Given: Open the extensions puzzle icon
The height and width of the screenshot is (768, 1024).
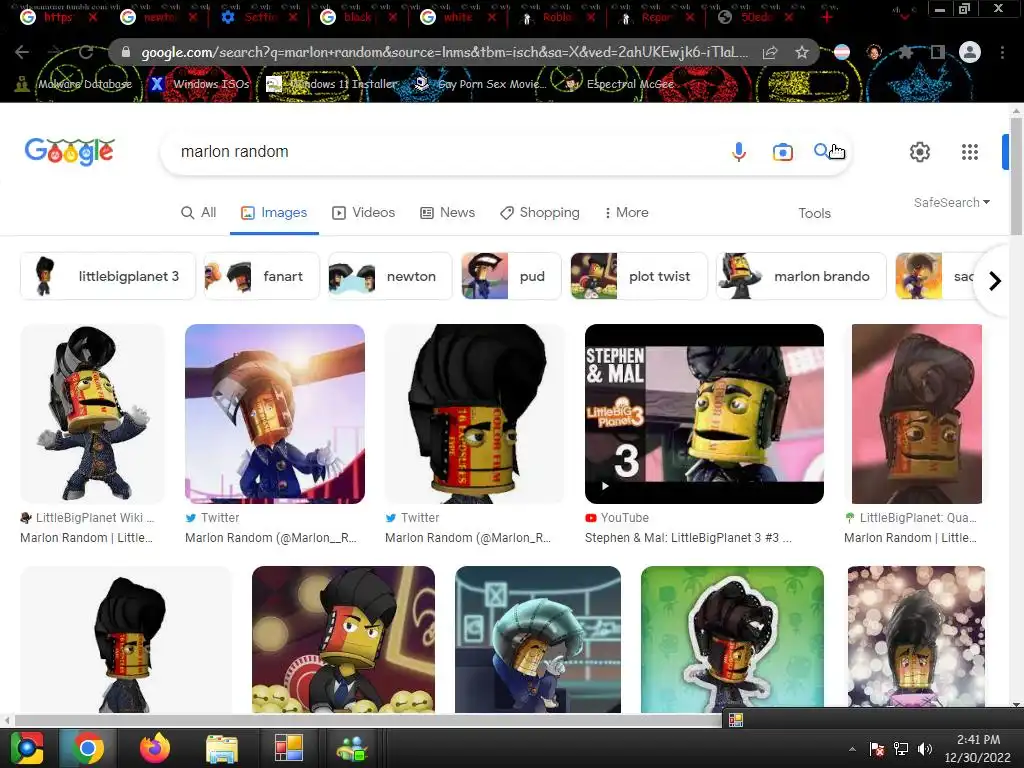Looking at the screenshot, I should point(906,52).
